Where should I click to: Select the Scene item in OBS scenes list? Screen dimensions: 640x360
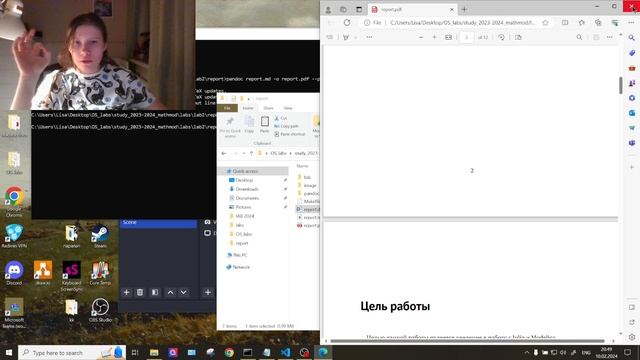[158, 222]
